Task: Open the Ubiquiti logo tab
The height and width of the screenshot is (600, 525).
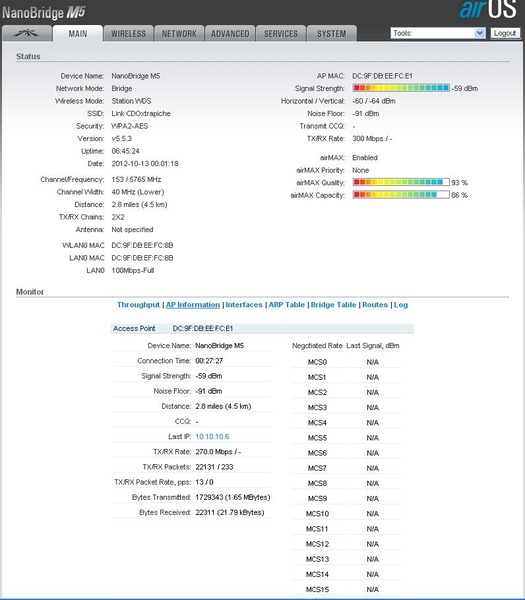Action: click(x=27, y=34)
